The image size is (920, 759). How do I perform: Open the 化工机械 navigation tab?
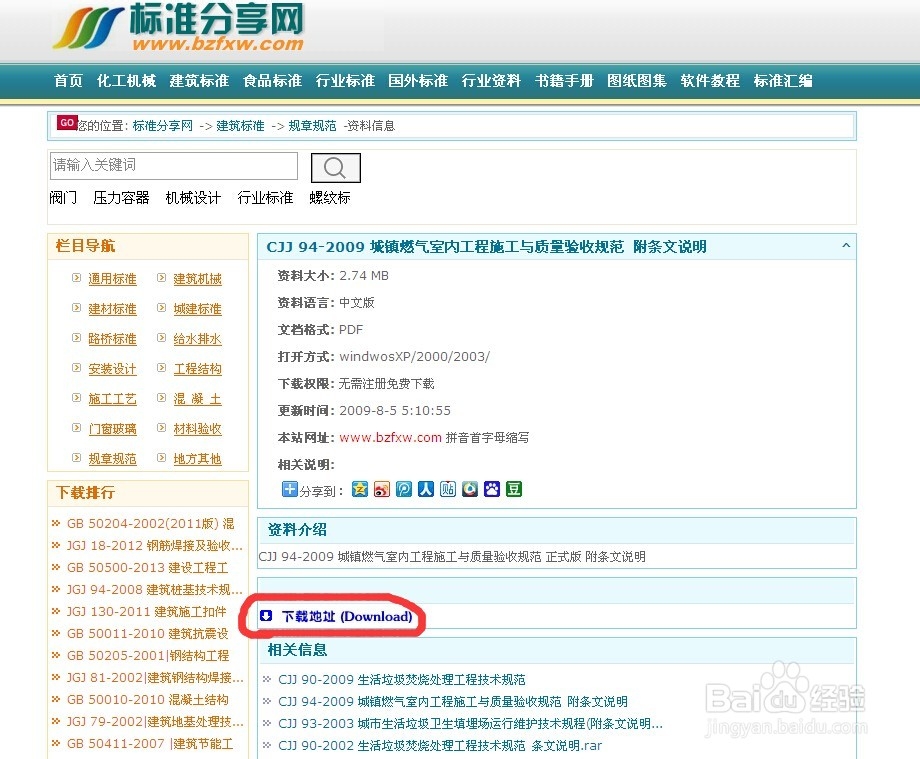[126, 81]
